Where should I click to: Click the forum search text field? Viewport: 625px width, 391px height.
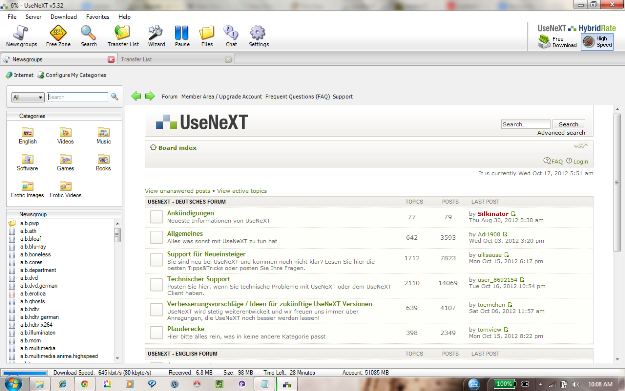[x=525, y=124]
